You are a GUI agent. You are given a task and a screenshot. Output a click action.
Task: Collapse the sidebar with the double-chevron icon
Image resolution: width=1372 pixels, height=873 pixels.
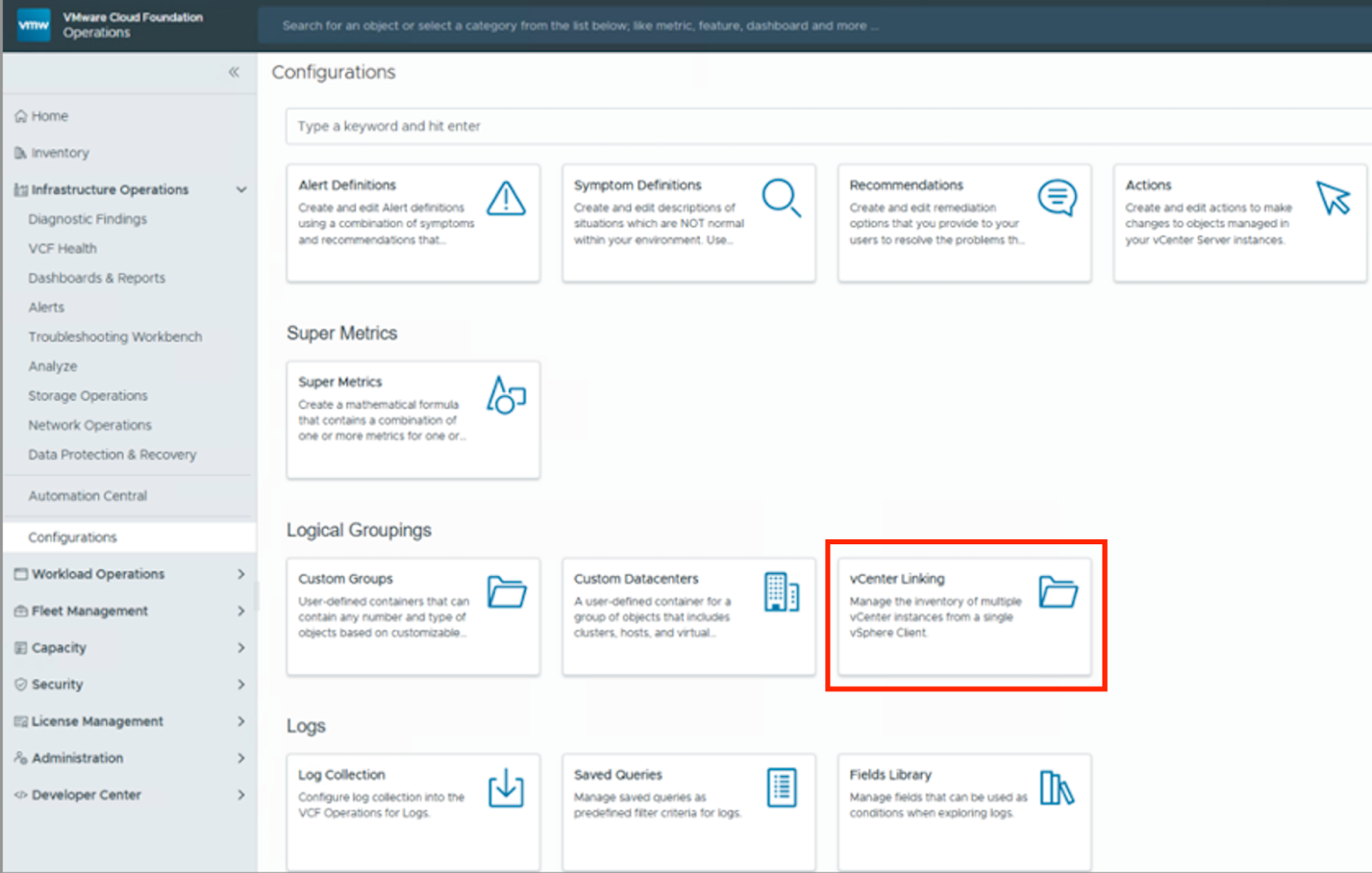point(234,72)
